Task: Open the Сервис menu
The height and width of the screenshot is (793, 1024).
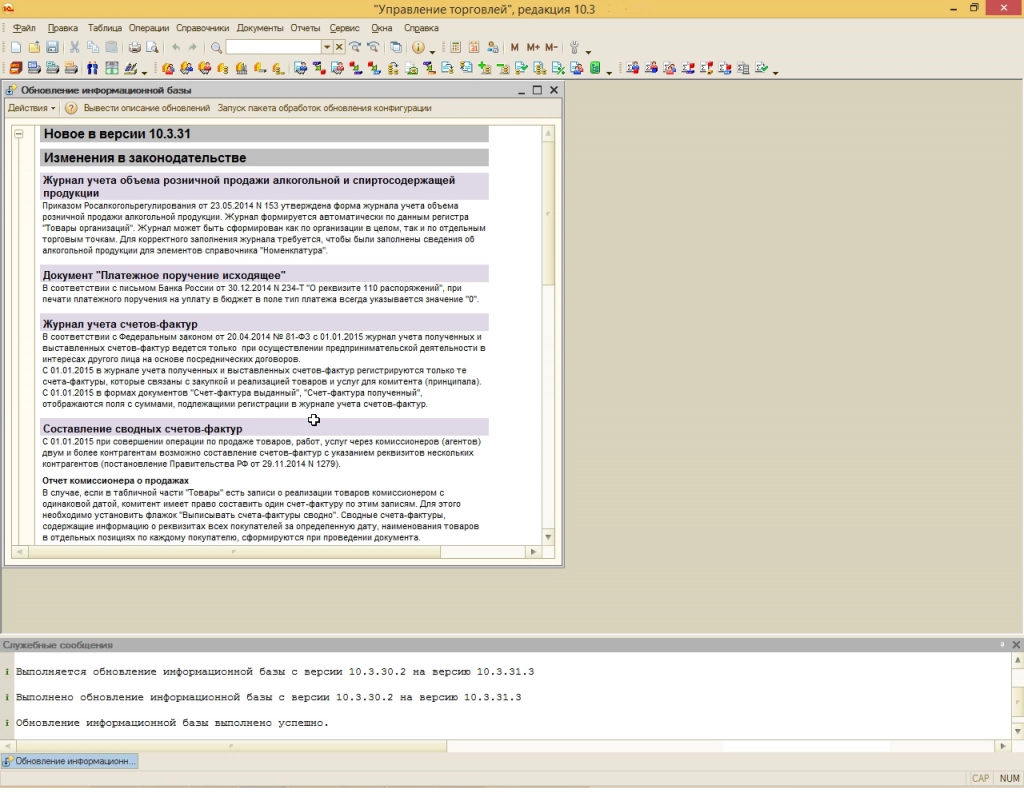Action: click(x=344, y=28)
